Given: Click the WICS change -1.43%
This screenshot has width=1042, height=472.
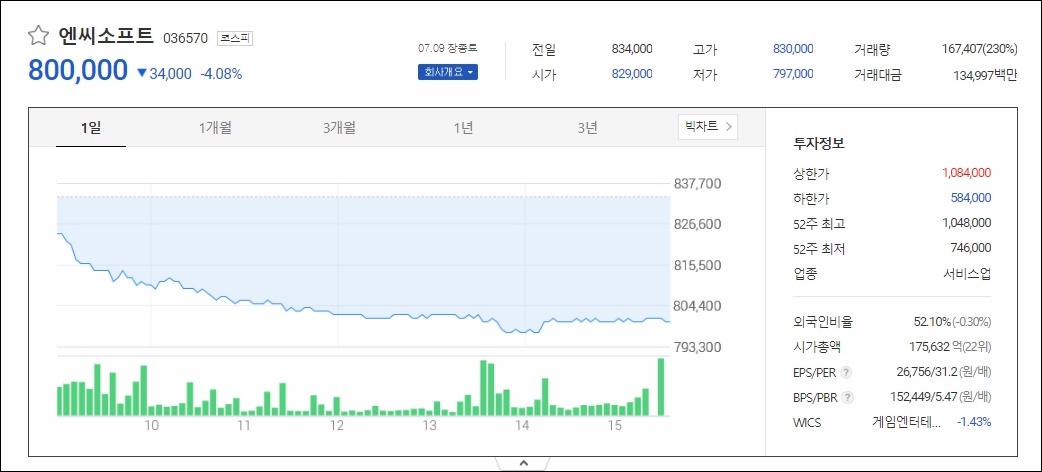Looking at the screenshot, I should (x=974, y=422).
